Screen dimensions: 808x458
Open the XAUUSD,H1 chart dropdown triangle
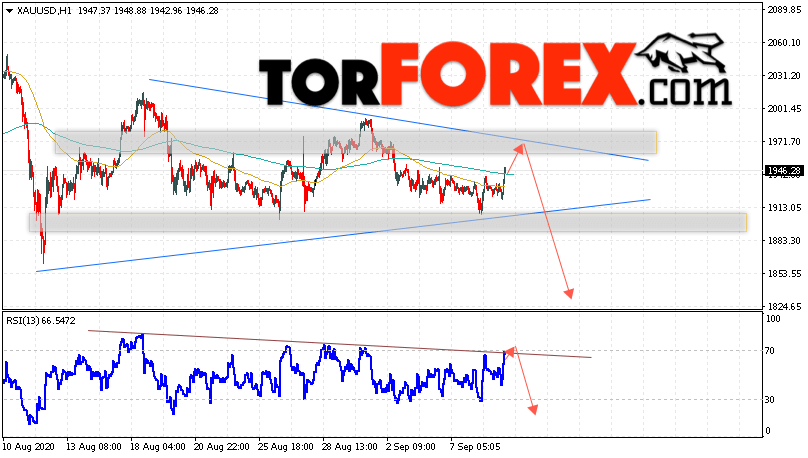tap(9, 11)
